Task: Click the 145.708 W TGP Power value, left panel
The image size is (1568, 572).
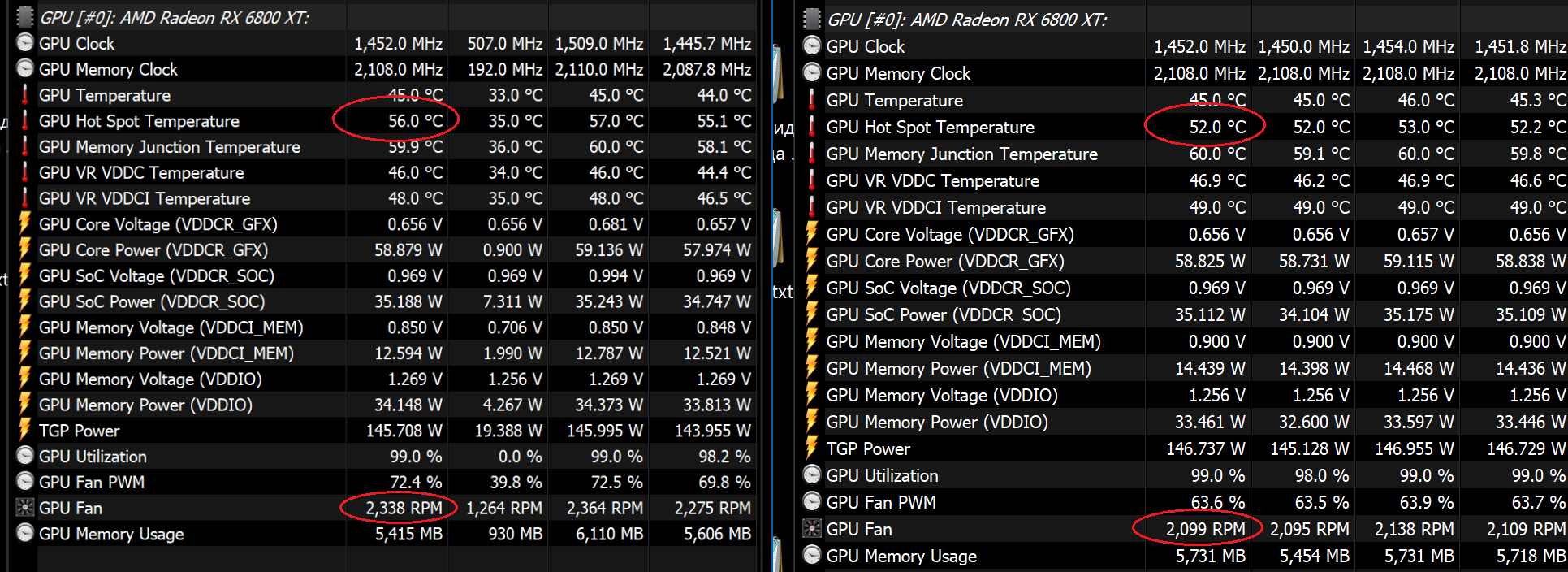Action: (x=404, y=431)
